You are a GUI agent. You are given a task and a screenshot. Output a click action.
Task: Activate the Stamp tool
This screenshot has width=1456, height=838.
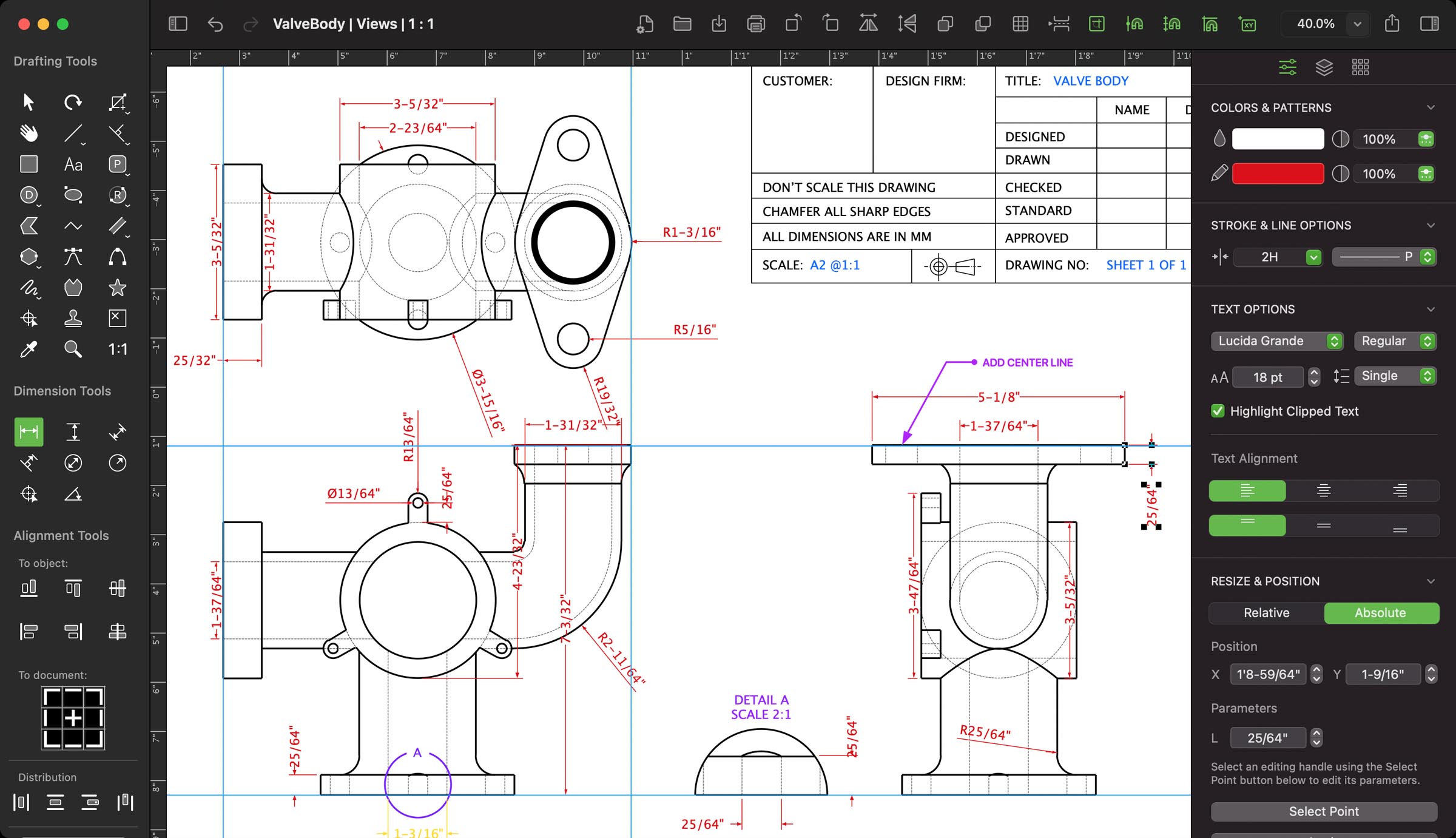pos(73,318)
